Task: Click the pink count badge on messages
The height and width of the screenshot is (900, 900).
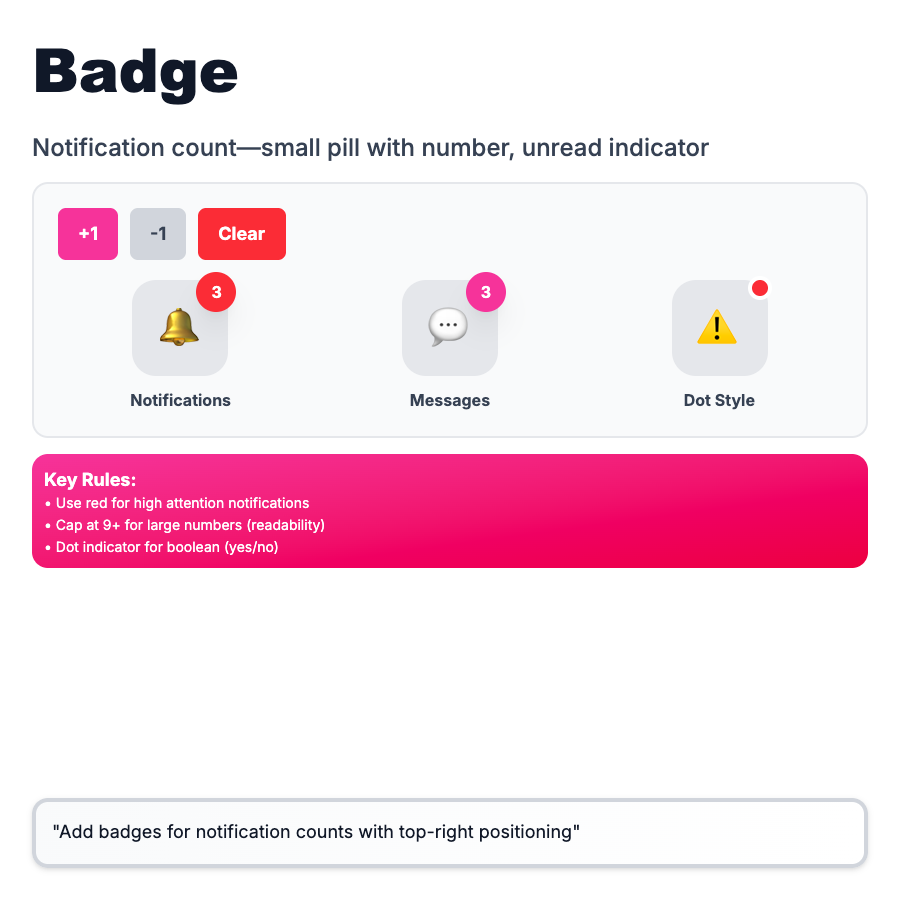Action: tap(486, 292)
